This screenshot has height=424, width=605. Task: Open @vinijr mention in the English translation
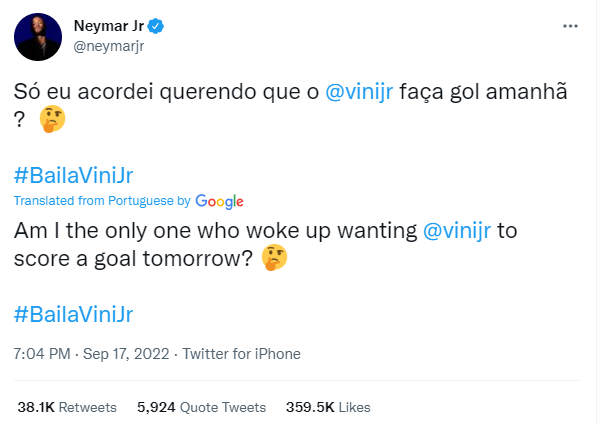(463, 230)
